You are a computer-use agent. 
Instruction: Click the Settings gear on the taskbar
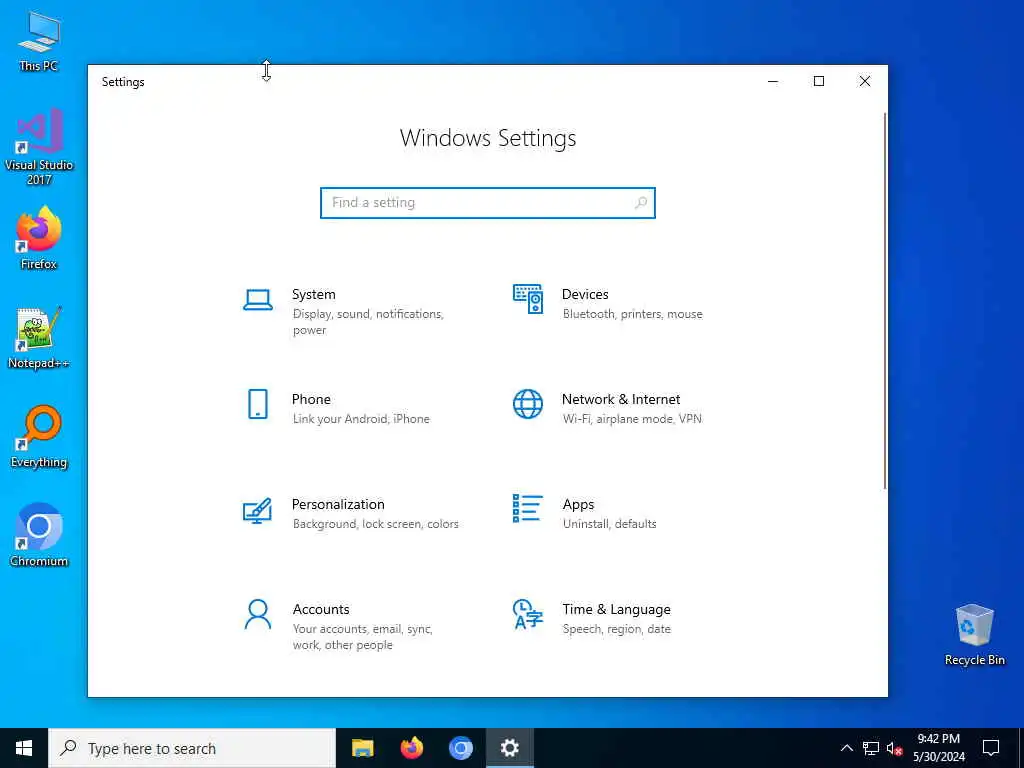pyautogui.click(x=509, y=748)
